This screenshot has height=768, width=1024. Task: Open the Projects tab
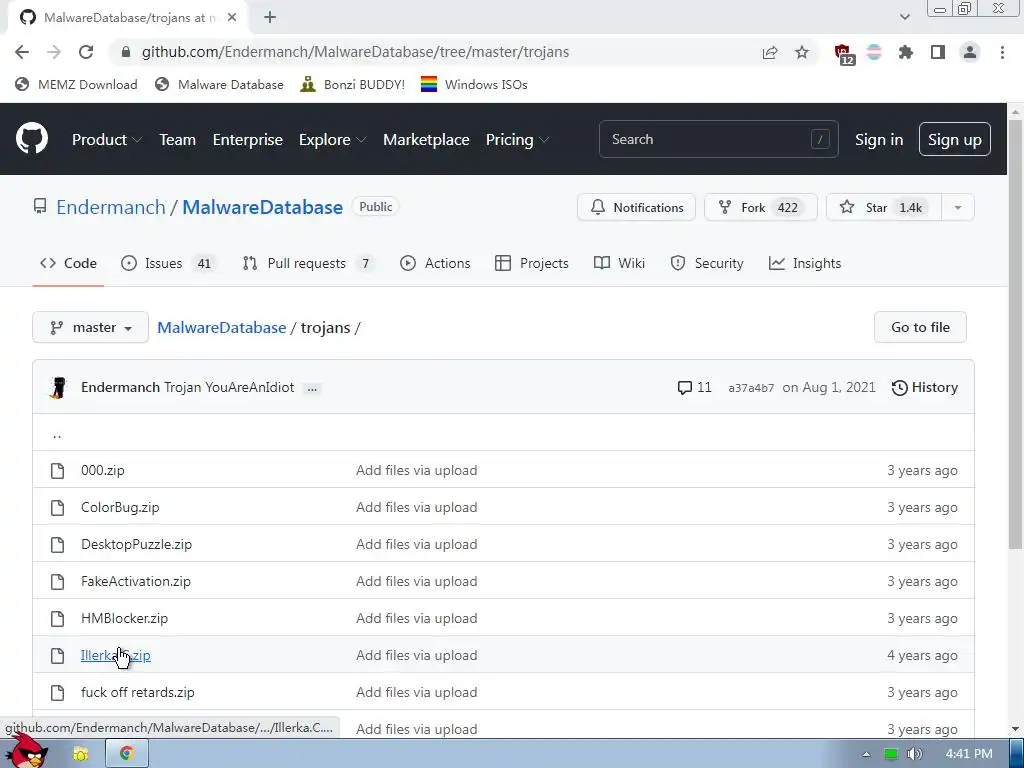[x=532, y=263]
